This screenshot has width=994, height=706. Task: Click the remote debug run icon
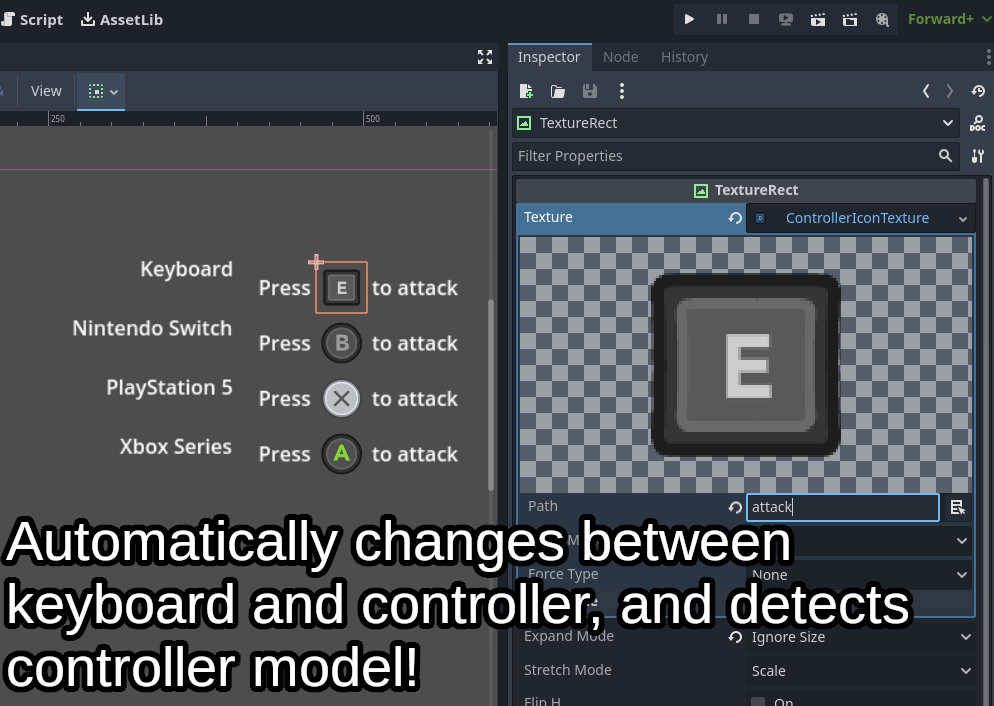(x=785, y=20)
